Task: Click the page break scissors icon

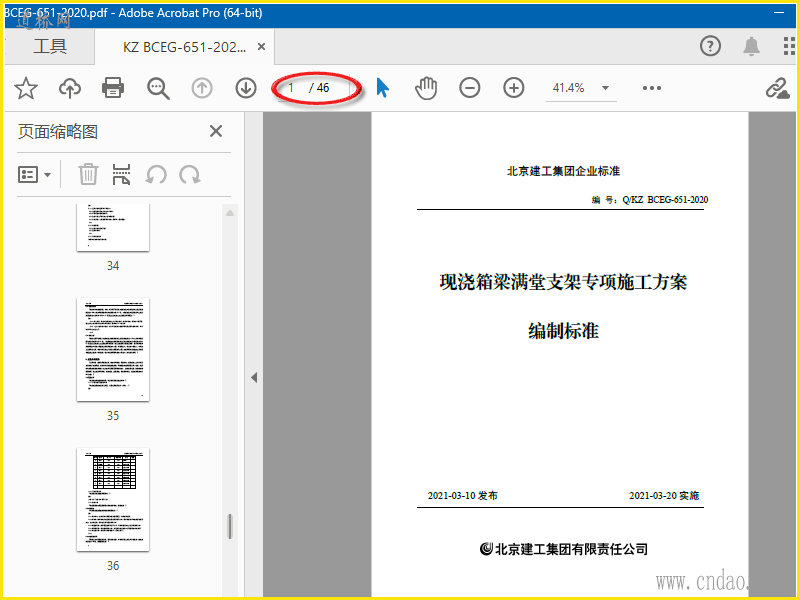Action: coord(121,174)
